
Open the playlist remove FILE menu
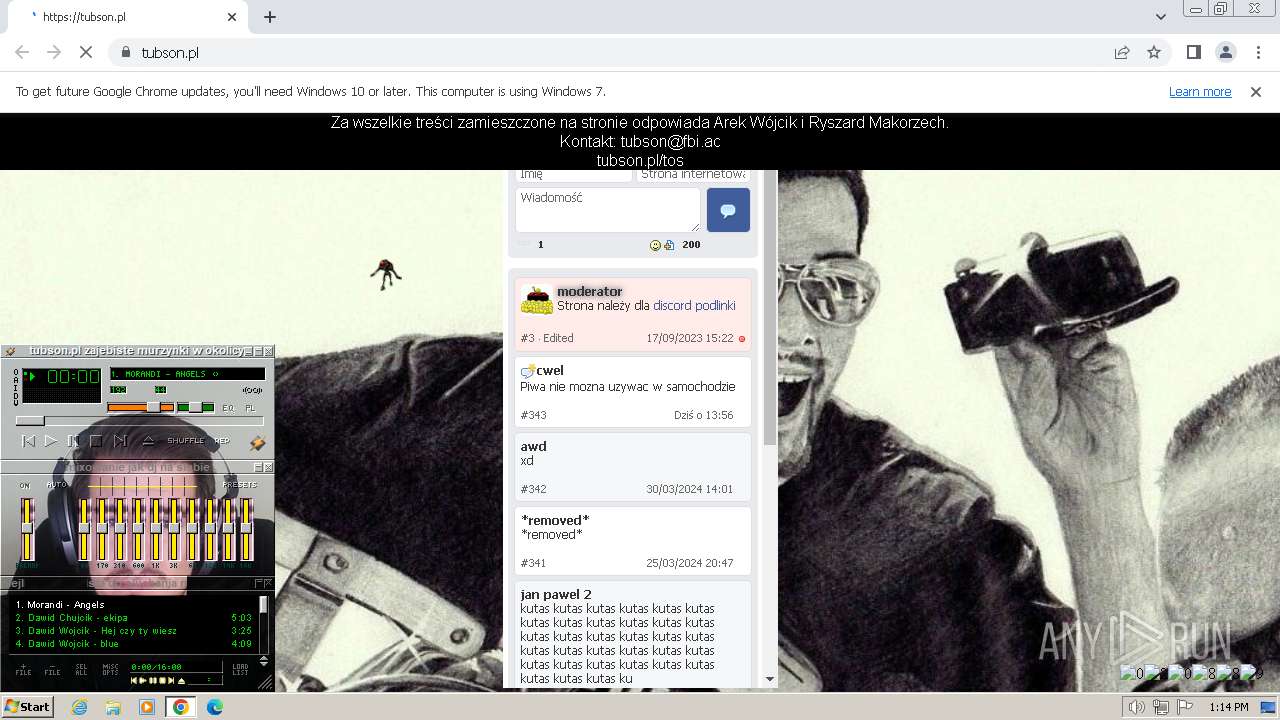(x=53, y=670)
